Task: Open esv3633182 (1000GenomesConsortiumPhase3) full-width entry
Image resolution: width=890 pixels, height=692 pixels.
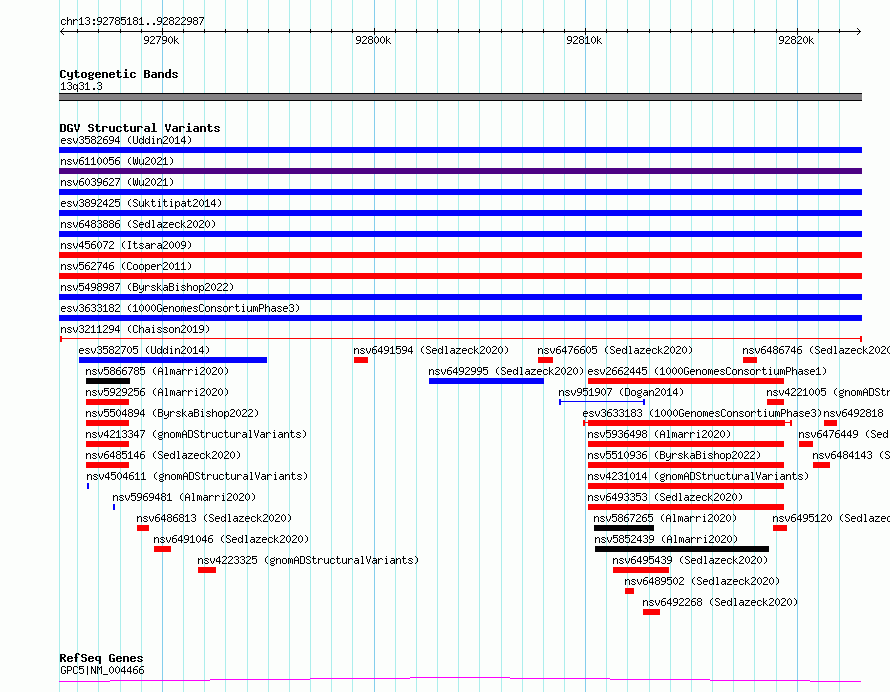Action: pos(180,308)
